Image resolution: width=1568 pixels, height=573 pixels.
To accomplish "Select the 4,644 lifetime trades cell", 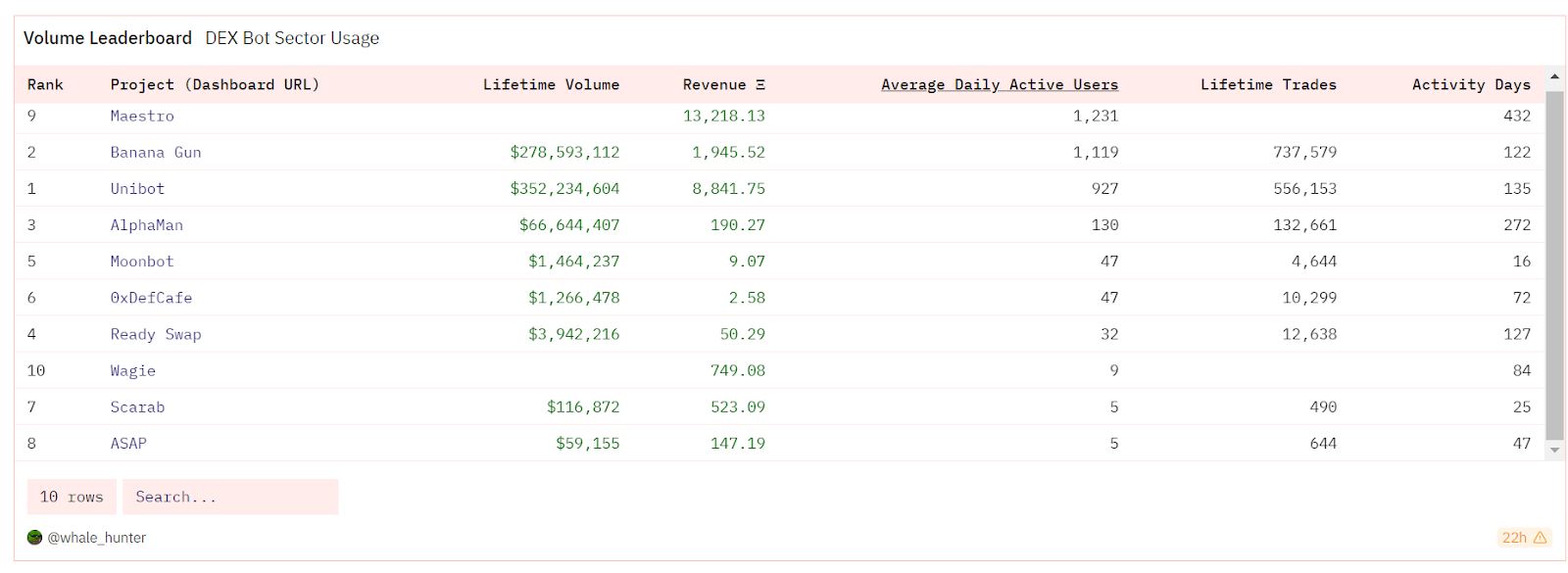I will click(x=1313, y=261).
